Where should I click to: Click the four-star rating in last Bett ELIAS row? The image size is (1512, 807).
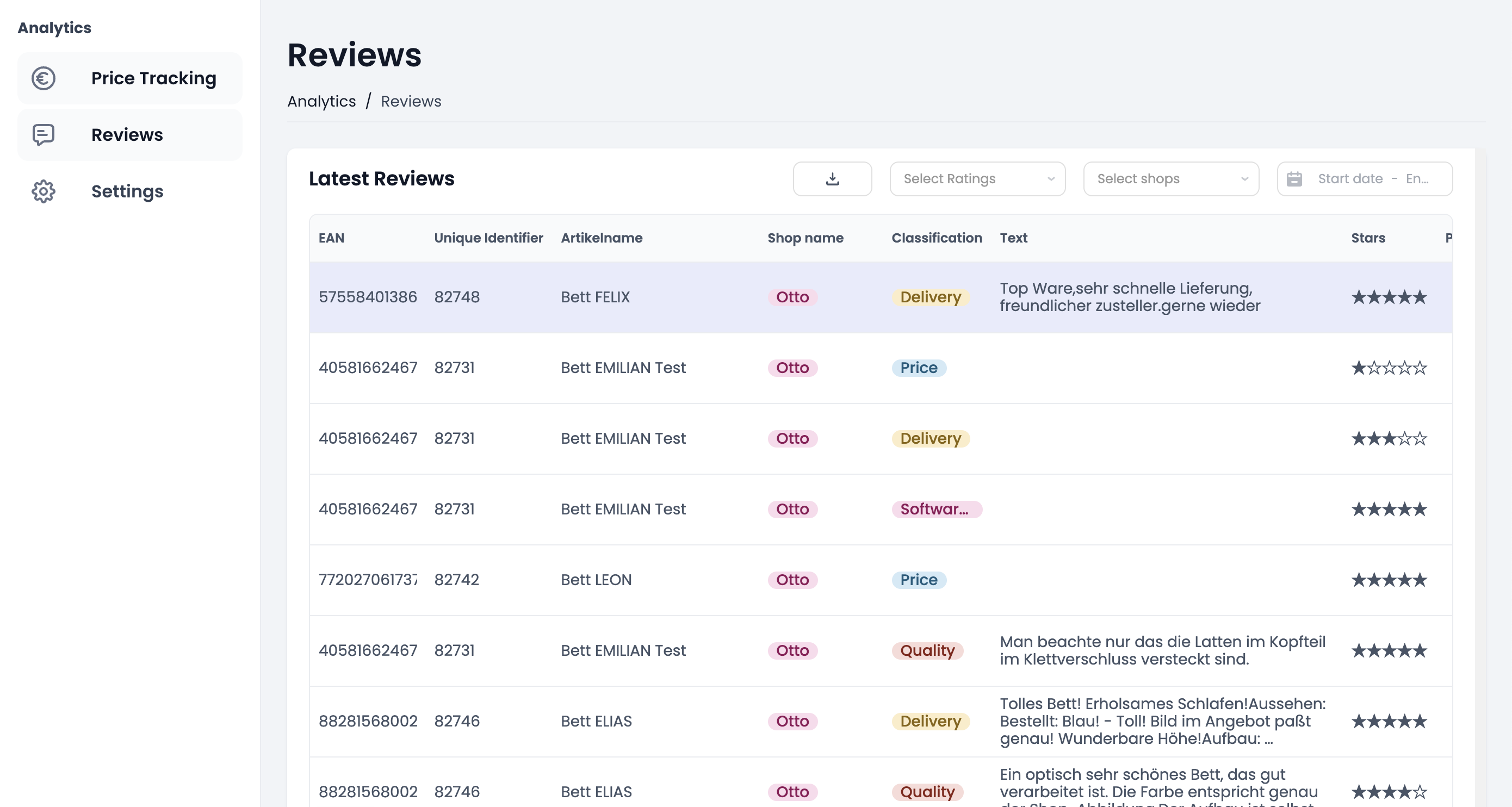1389,792
